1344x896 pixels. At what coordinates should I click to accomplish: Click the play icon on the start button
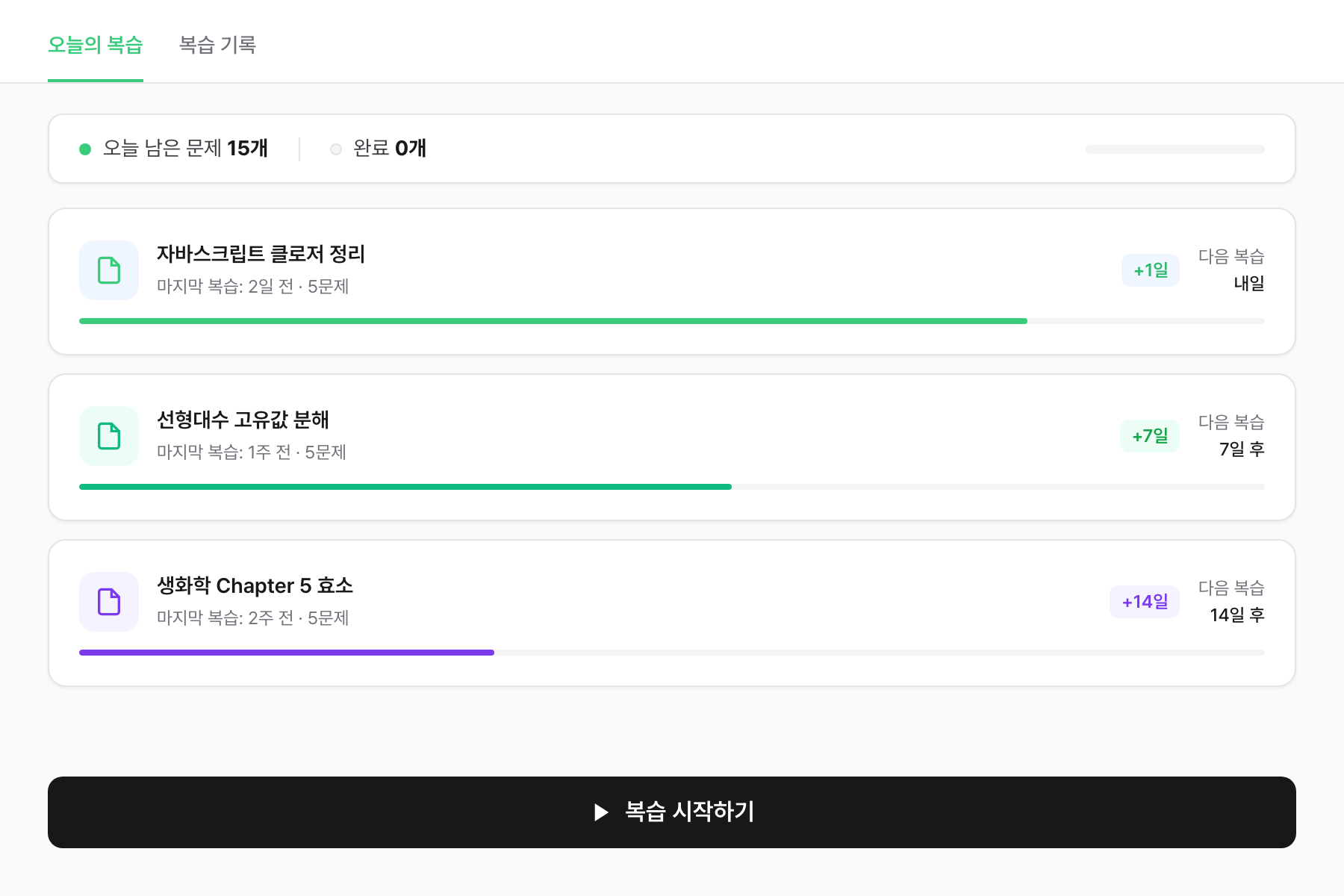click(x=601, y=812)
